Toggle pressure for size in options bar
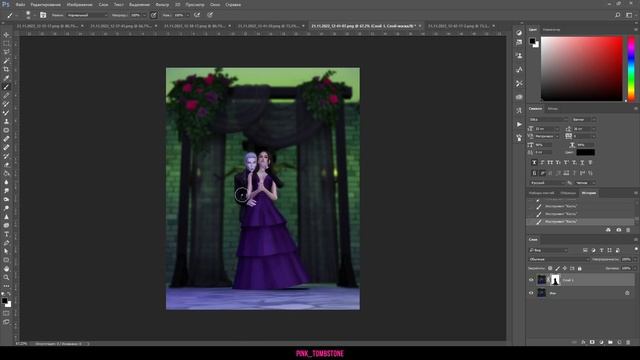Screen dimensions: 640x360 210,15
